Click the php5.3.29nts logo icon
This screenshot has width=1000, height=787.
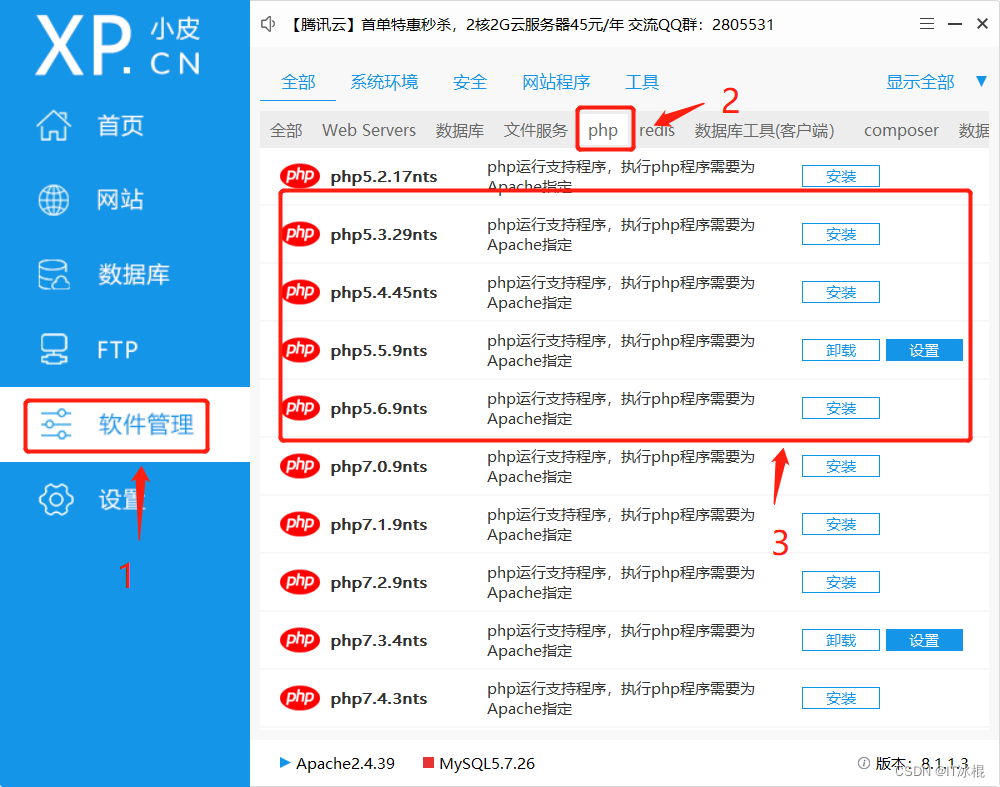tap(300, 233)
